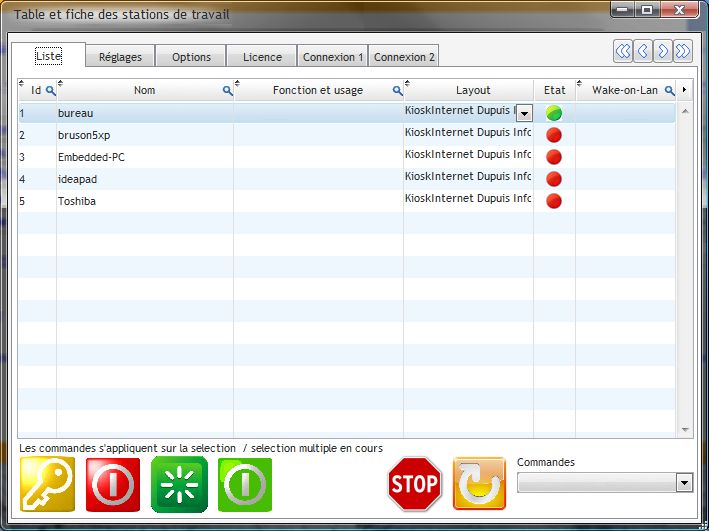This screenshot has height=531, width=709.
Task: Click the yellow key icon button
Action: tap(47, 485)
